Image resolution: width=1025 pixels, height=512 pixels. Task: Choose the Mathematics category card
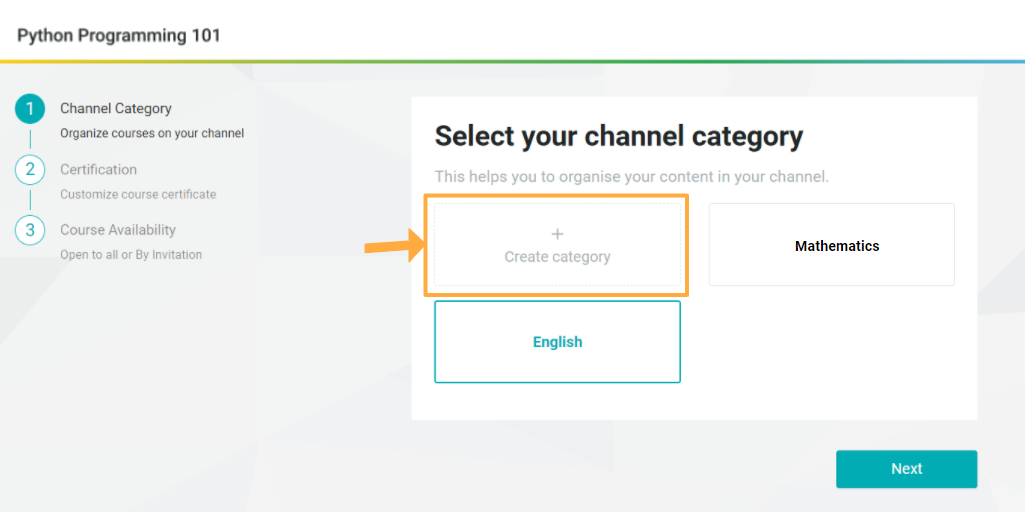coord(832,245)
